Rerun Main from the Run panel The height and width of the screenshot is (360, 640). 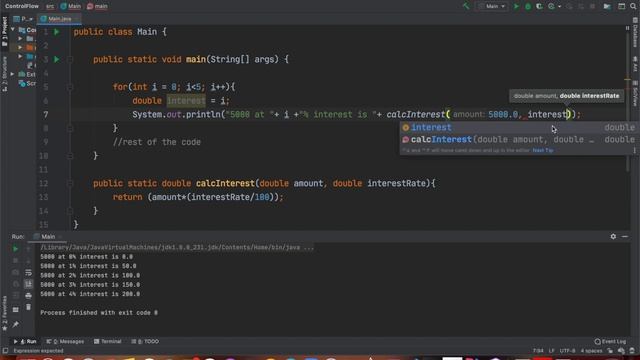pyautogui.click(x=16, y=249)
